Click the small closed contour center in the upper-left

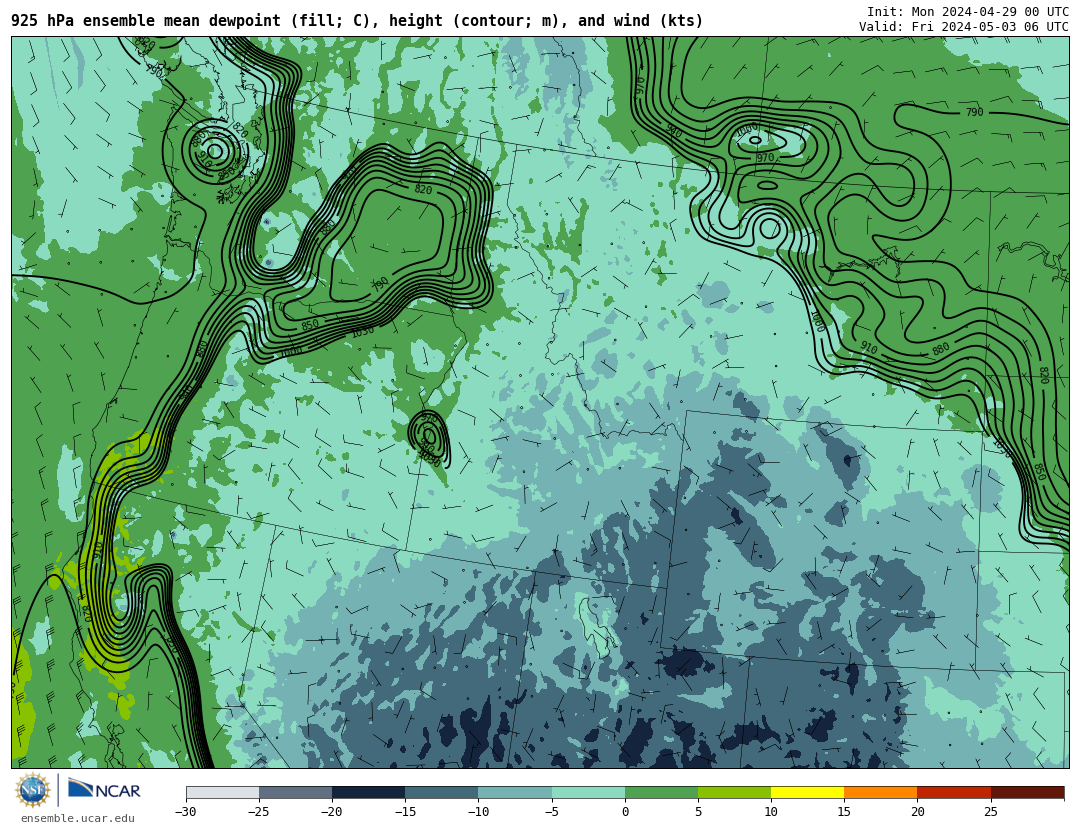[x=214, y=151]
